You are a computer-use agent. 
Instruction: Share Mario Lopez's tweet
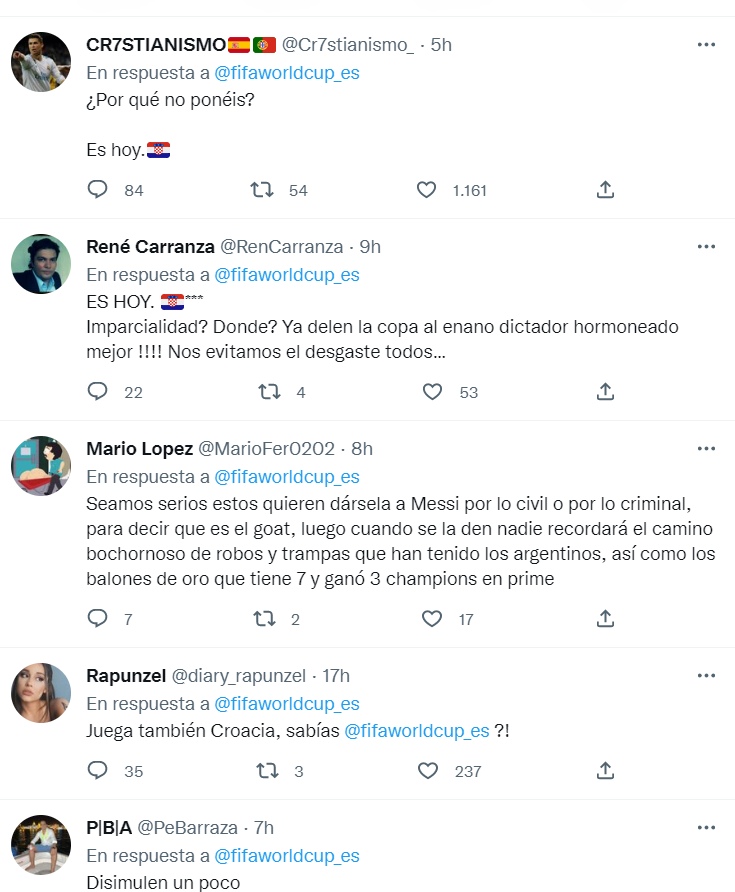pos(605,619)
